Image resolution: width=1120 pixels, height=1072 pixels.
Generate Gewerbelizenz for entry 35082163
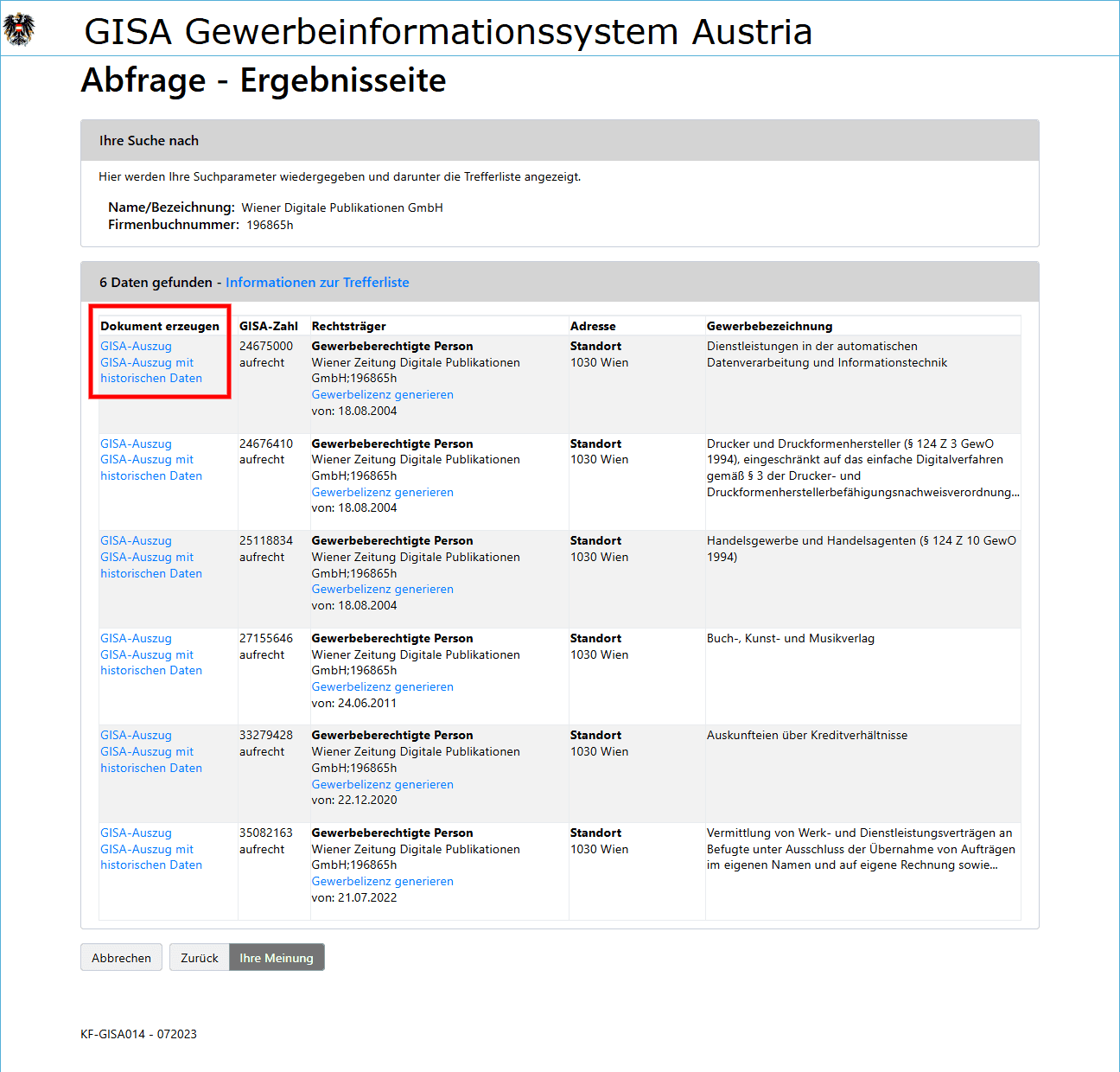coord(382,882)
